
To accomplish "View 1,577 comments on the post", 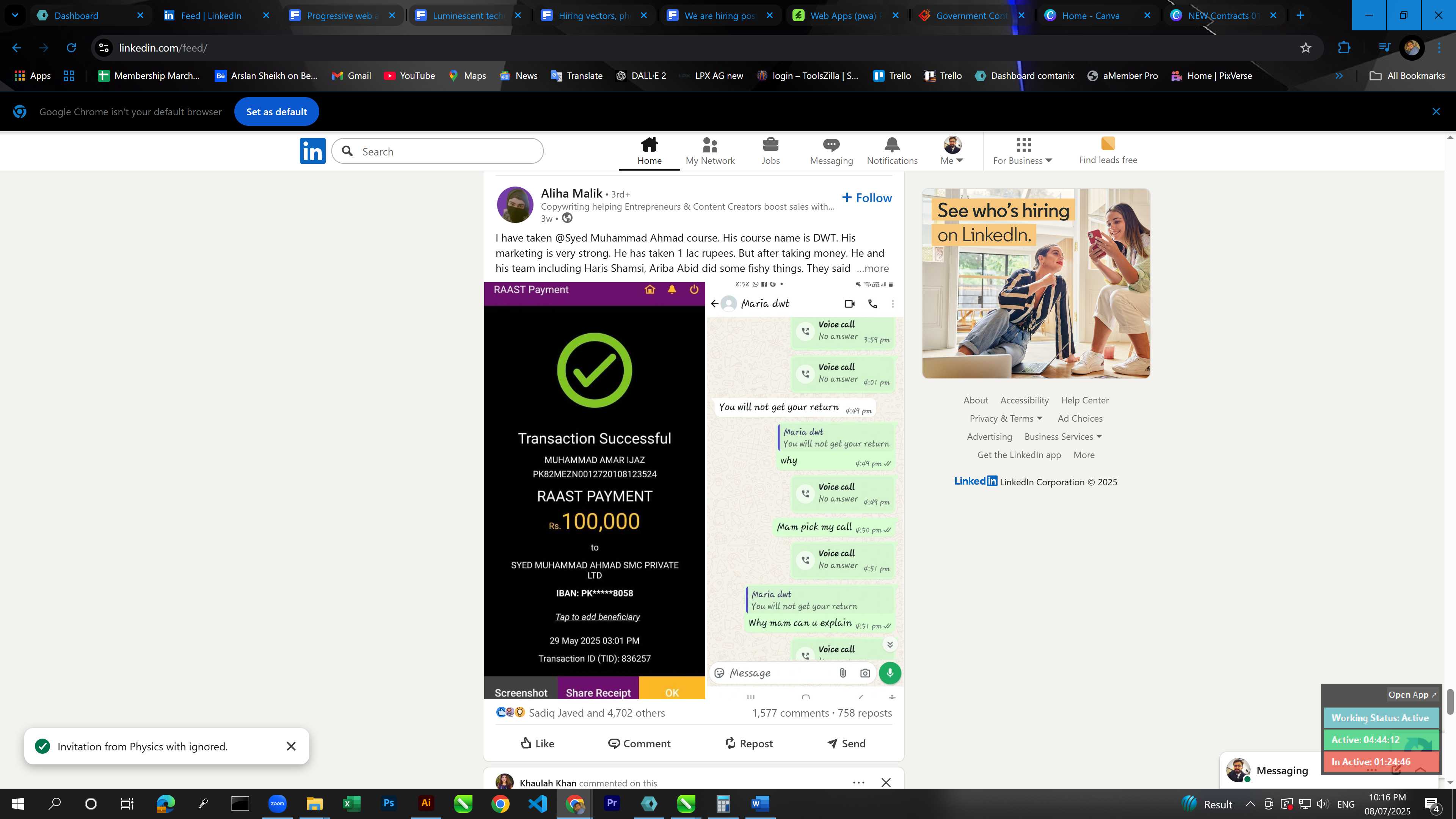I will point(790,713).
